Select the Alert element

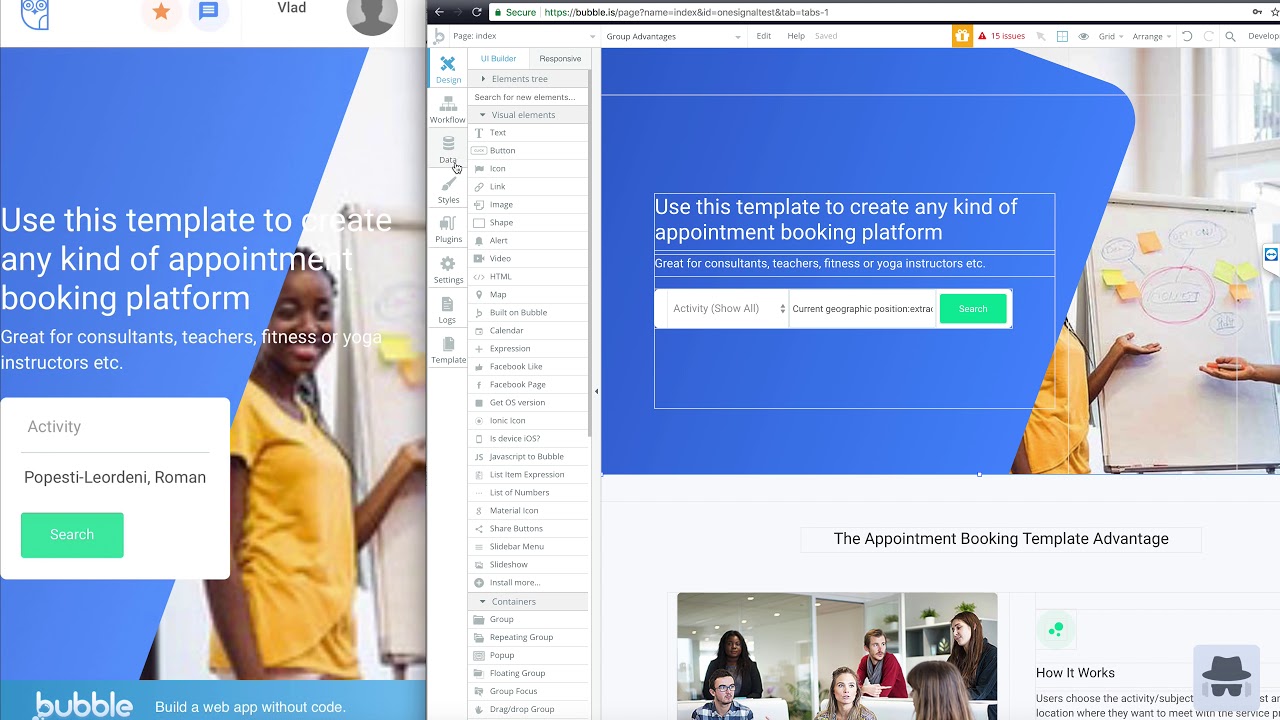point(529,241)
